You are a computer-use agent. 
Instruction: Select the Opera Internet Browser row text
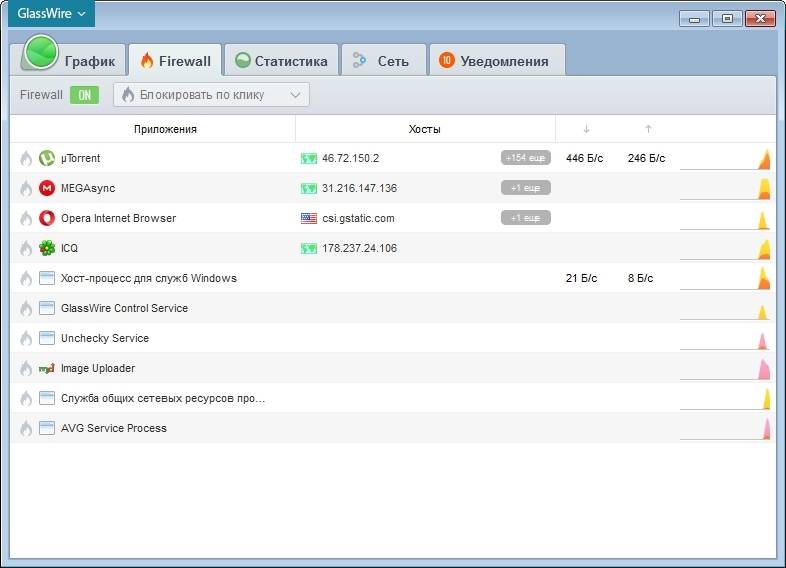(x=118, y=219)
